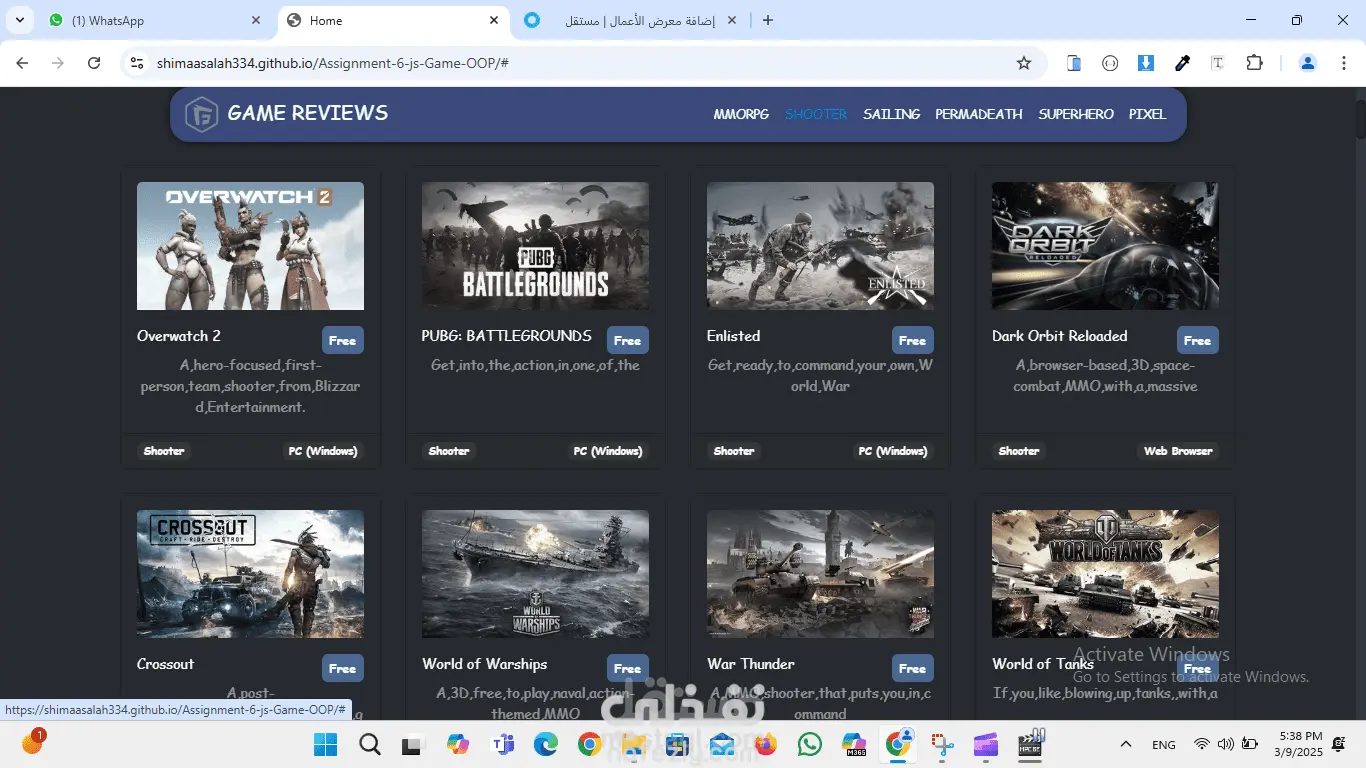1366x768 pixels.
Task: Click the Free badge on Enlisted
Action: coord(913,340)
